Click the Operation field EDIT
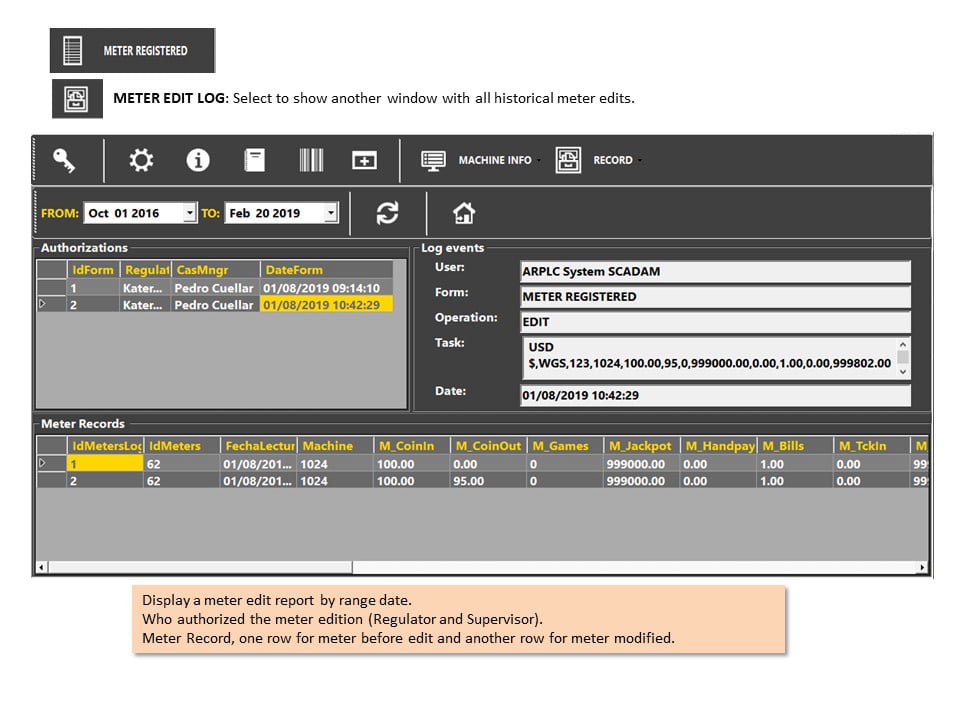This screenshot has height=720, width=960. pos(715,321)
